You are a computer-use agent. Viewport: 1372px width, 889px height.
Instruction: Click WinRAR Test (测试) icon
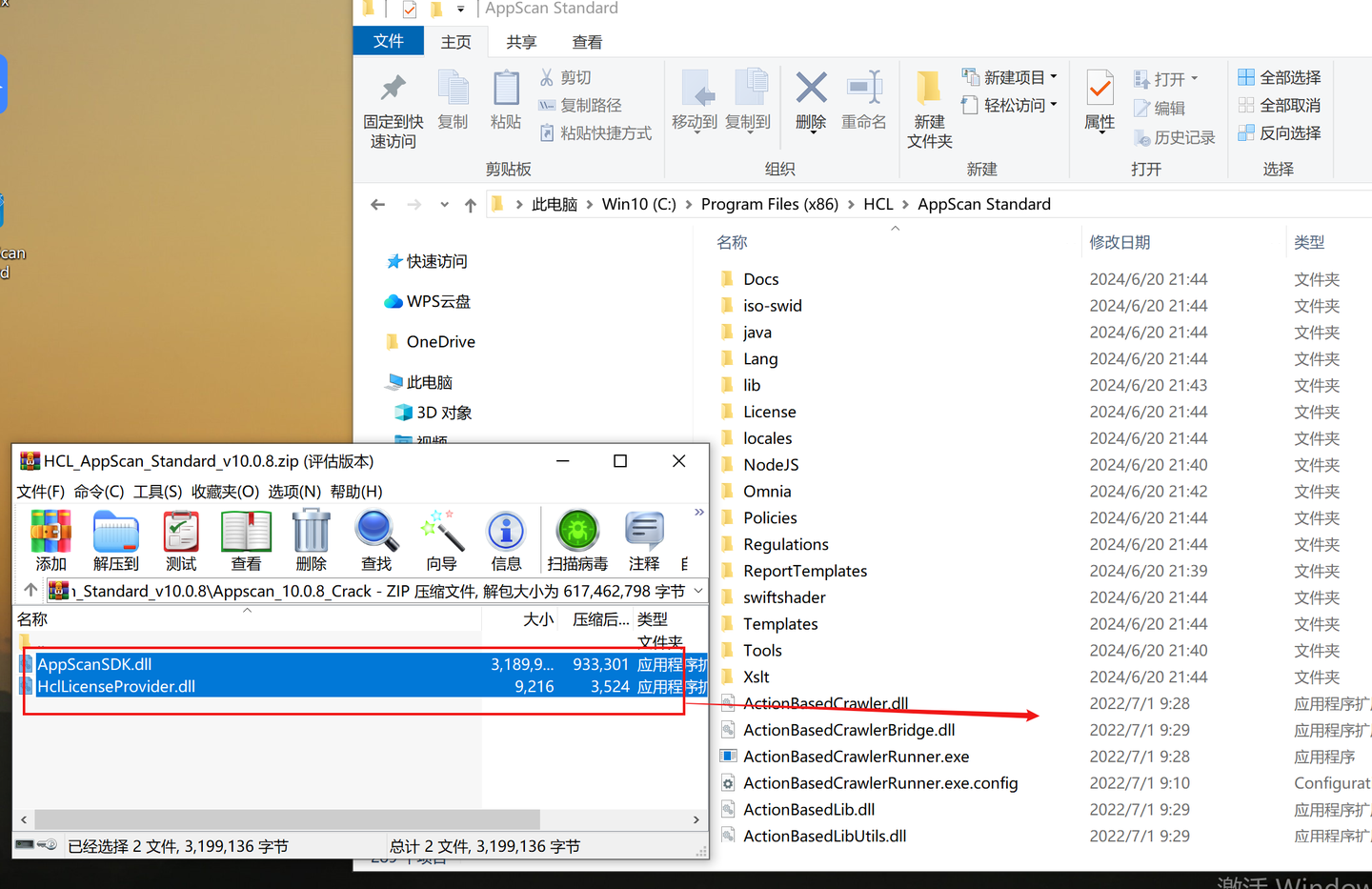click(181, 539)
